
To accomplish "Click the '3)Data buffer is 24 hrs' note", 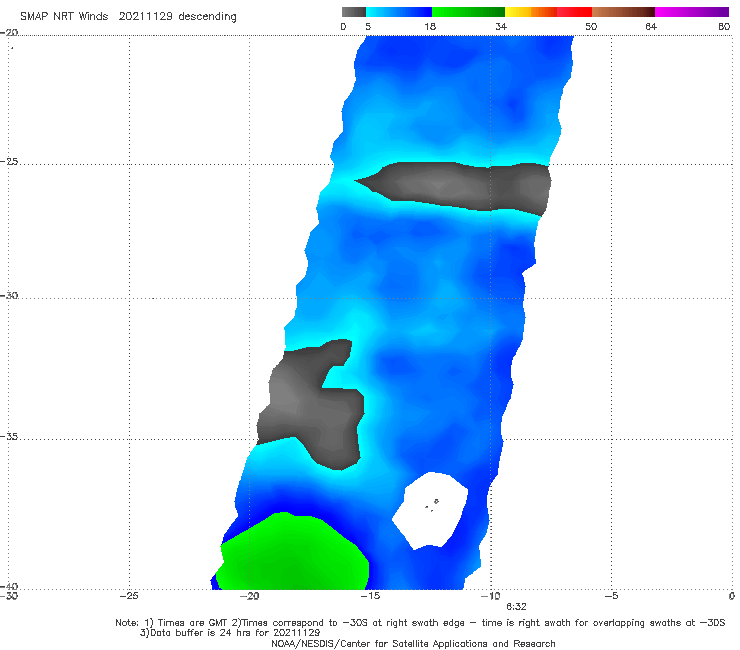I will click(x=230, y=633).
